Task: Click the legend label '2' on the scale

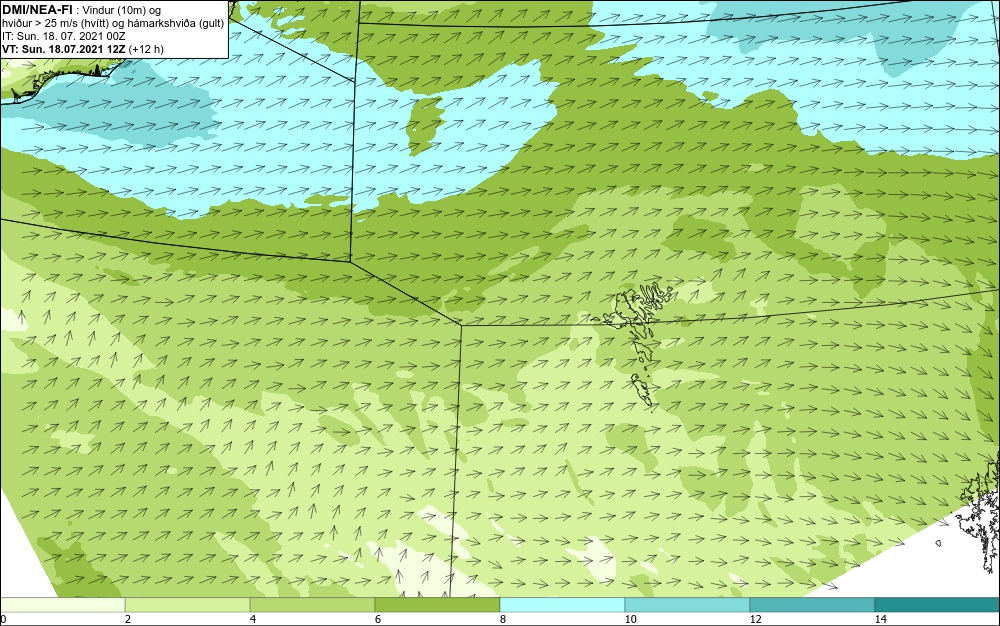Action: [128, 620]
